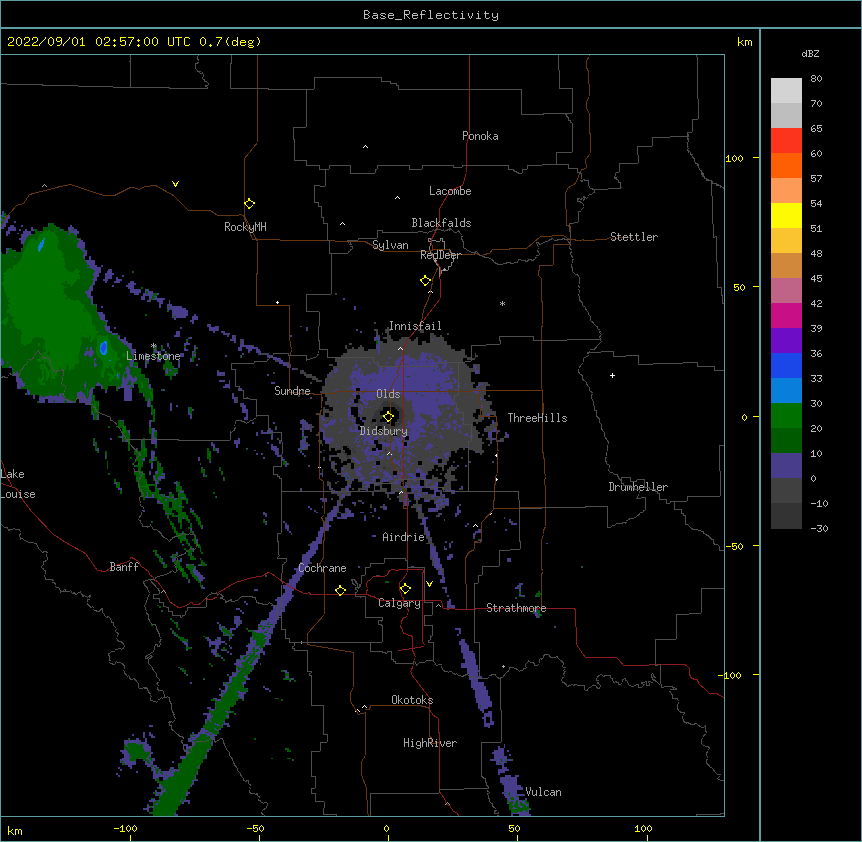This screenshot has height=842, width=862.
Task: Click the Cochrane label
Action: pos(322,568)
